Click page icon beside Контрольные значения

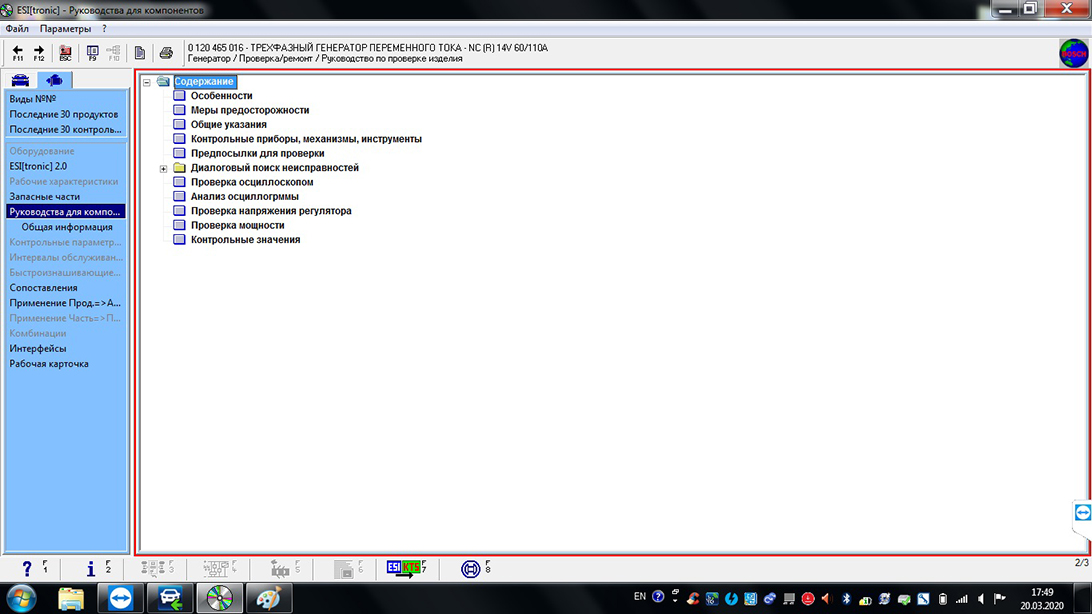pyautogui.click(x=179, y=239)
